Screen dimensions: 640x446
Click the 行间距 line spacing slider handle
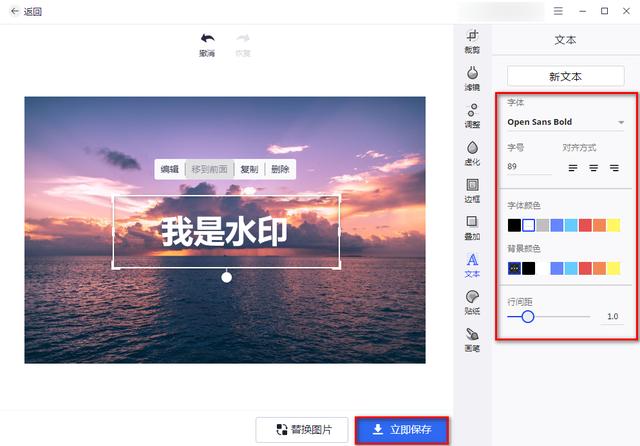[x=528, y=316]
